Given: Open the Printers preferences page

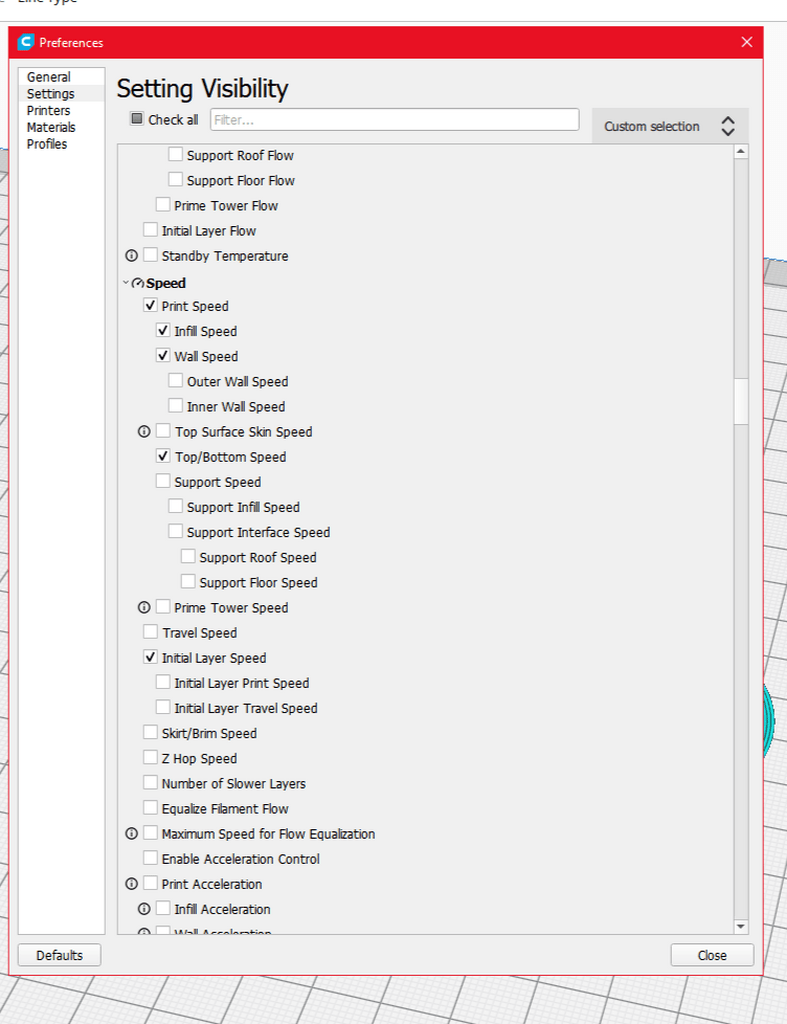Looking at the screenshot, I should click(x=61, y=110).
